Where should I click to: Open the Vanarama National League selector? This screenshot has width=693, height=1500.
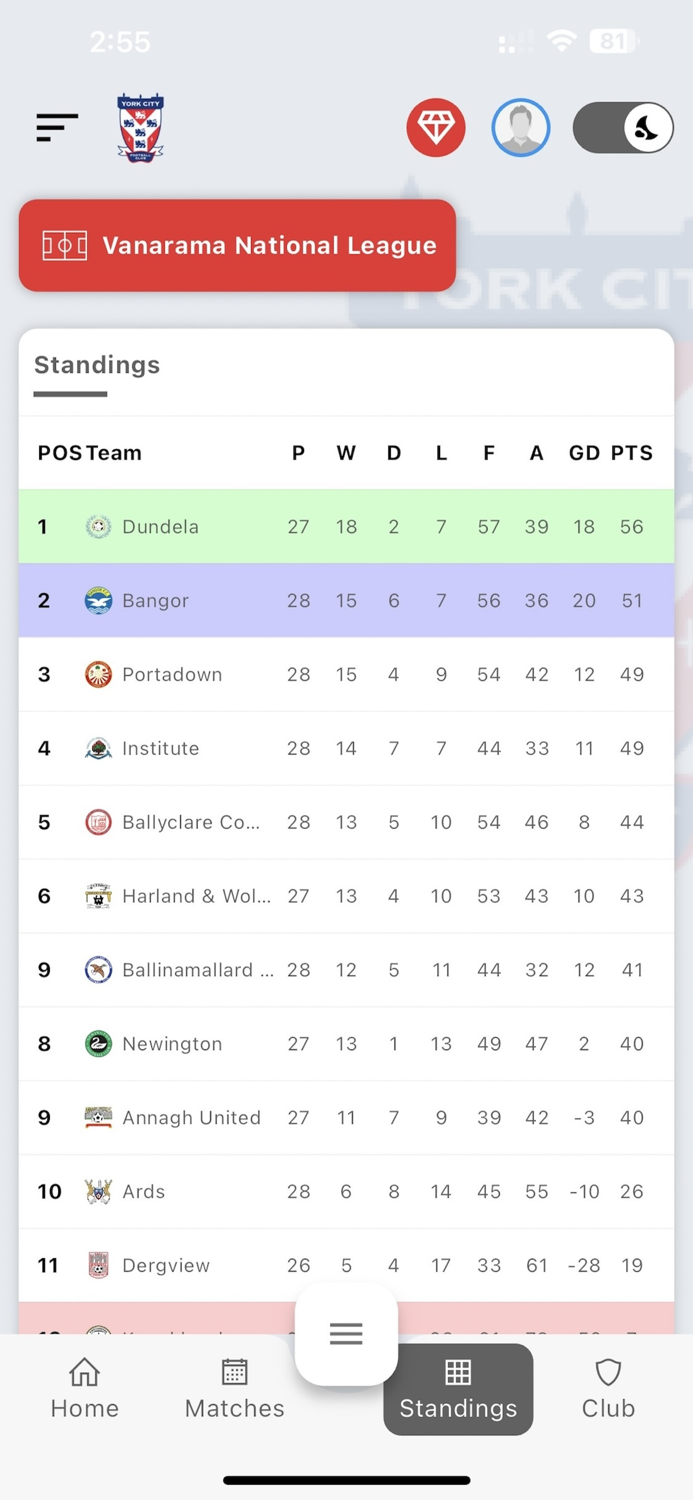[237, 245]
